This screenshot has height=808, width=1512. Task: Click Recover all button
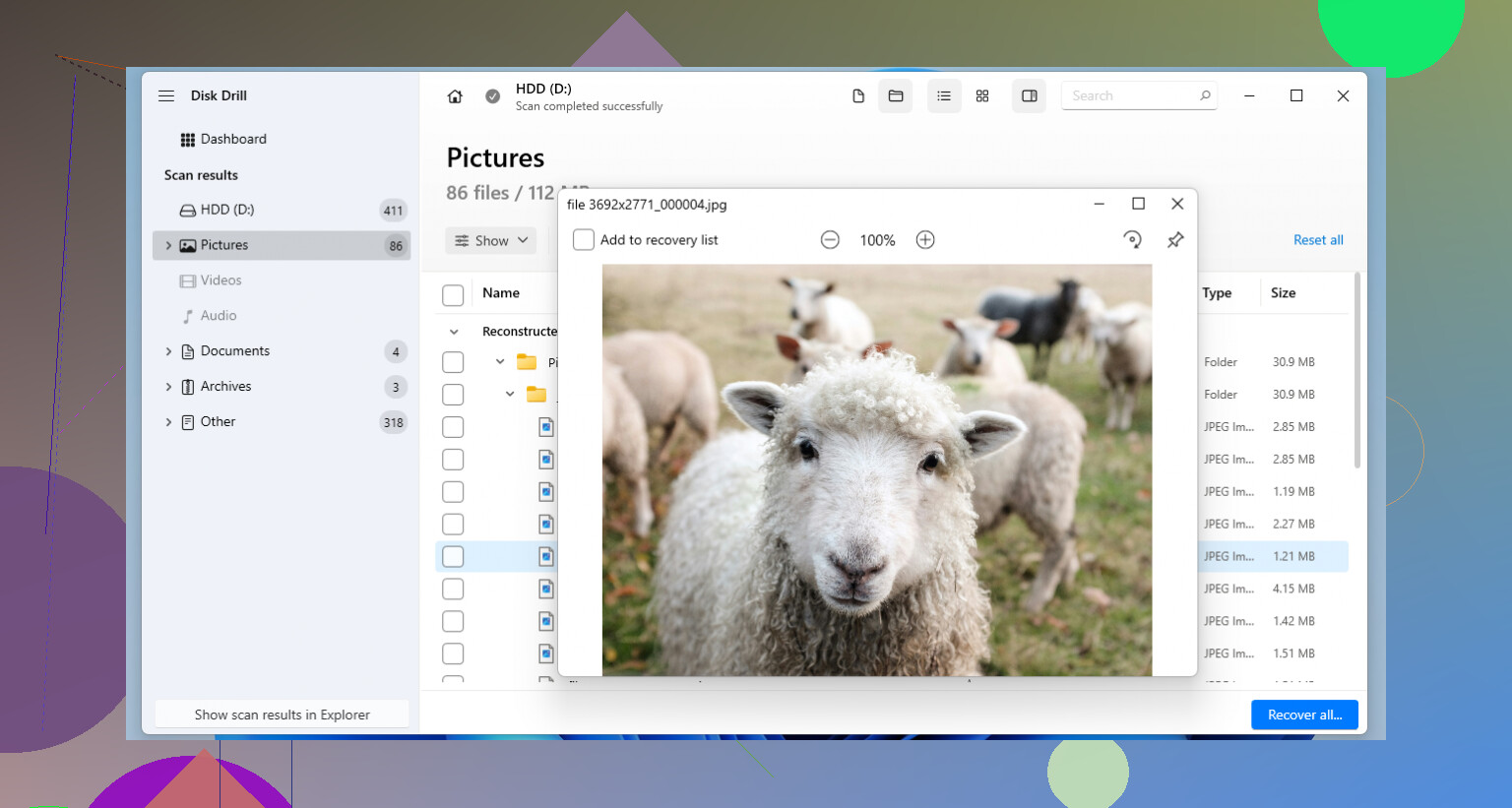1304,715
